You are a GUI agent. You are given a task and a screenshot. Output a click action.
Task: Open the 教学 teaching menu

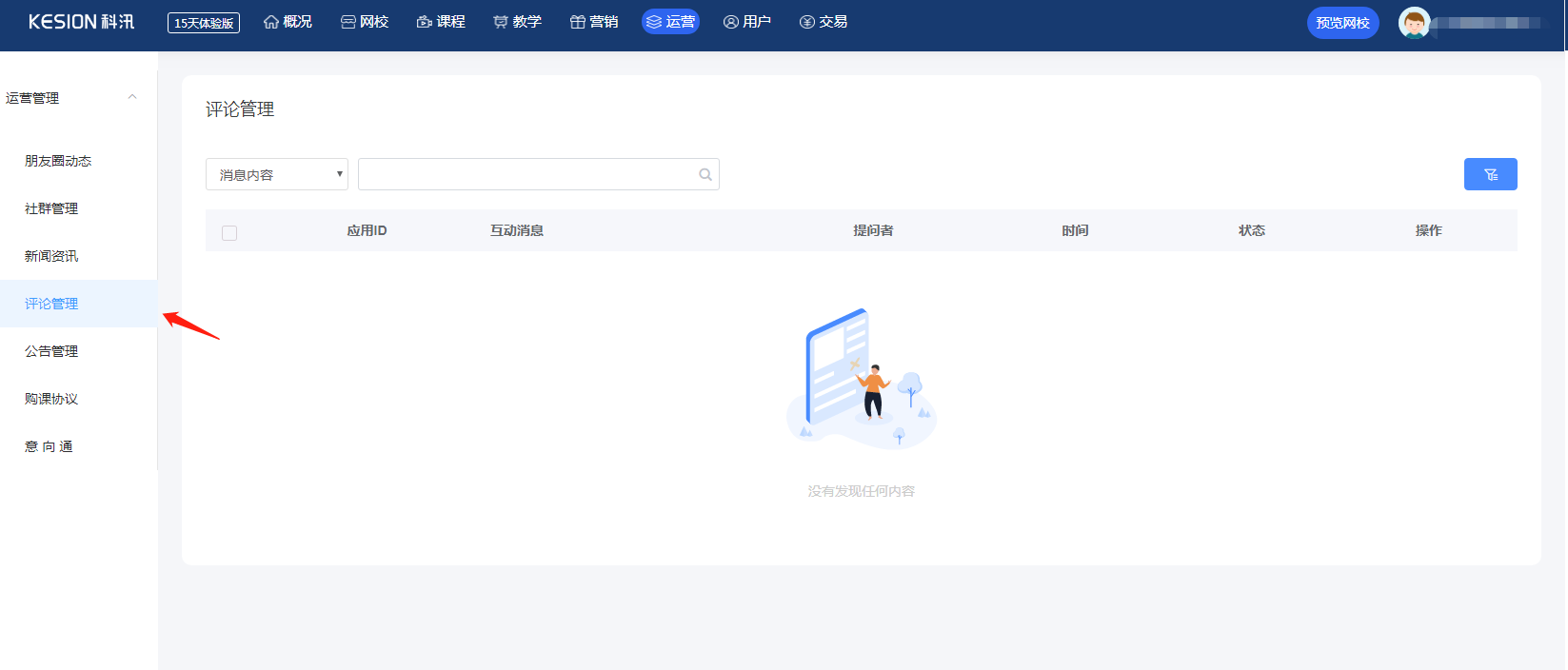(x=518, y=22)
